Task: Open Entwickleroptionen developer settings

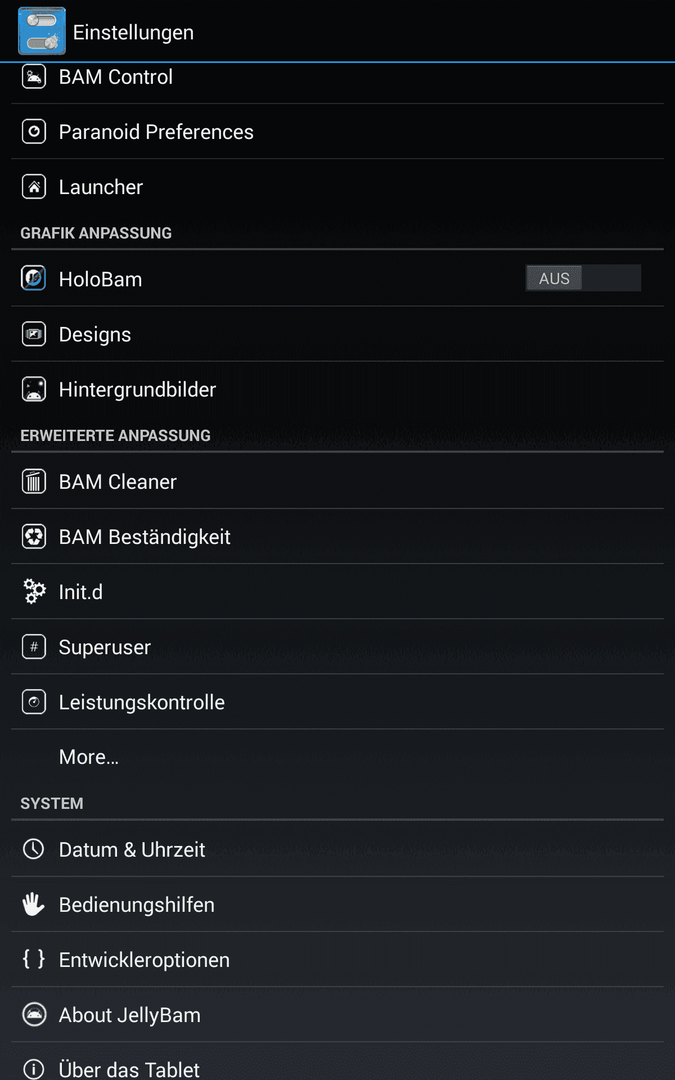Action: click(x=338, y=959)
